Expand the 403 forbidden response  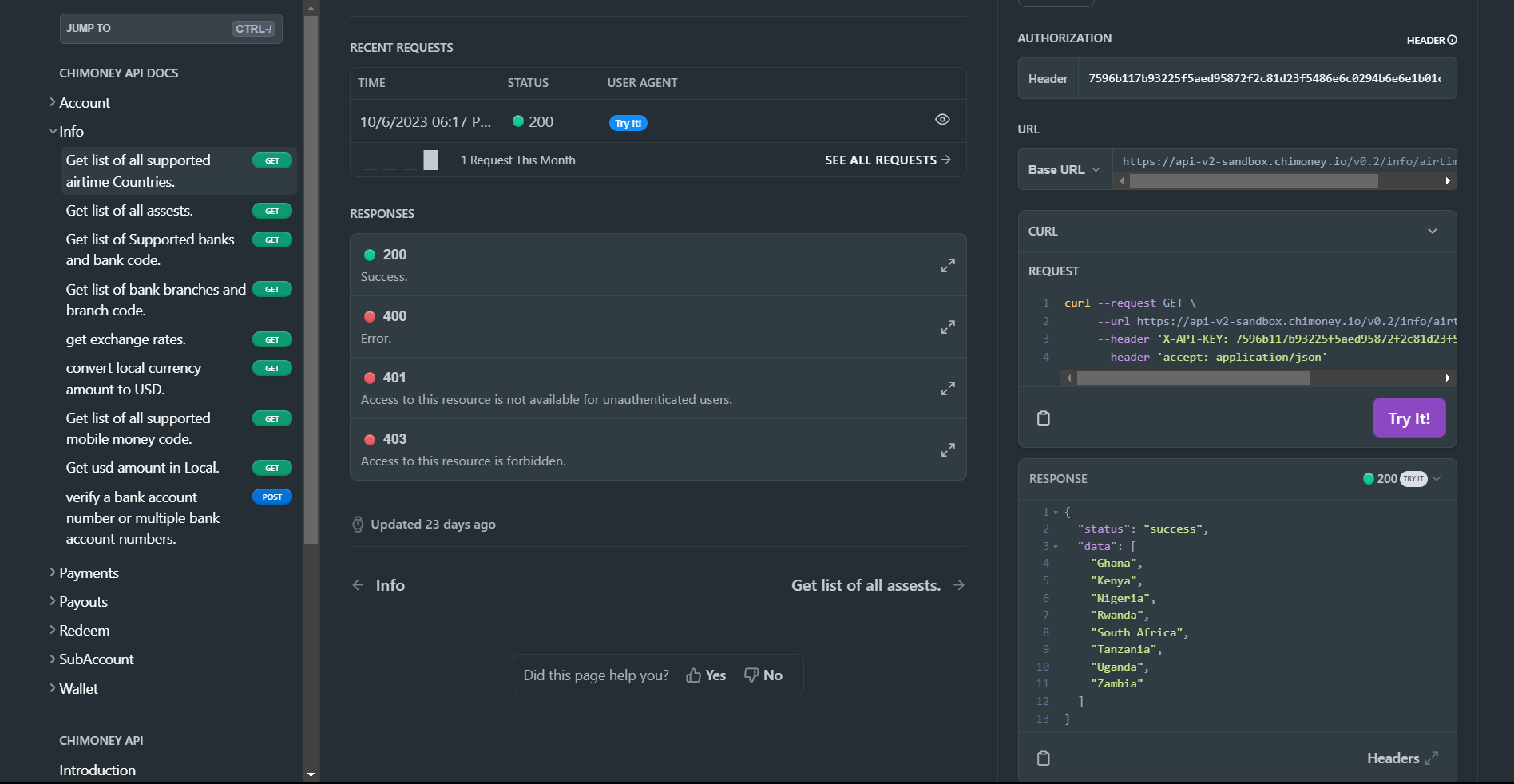coord(948,450)
